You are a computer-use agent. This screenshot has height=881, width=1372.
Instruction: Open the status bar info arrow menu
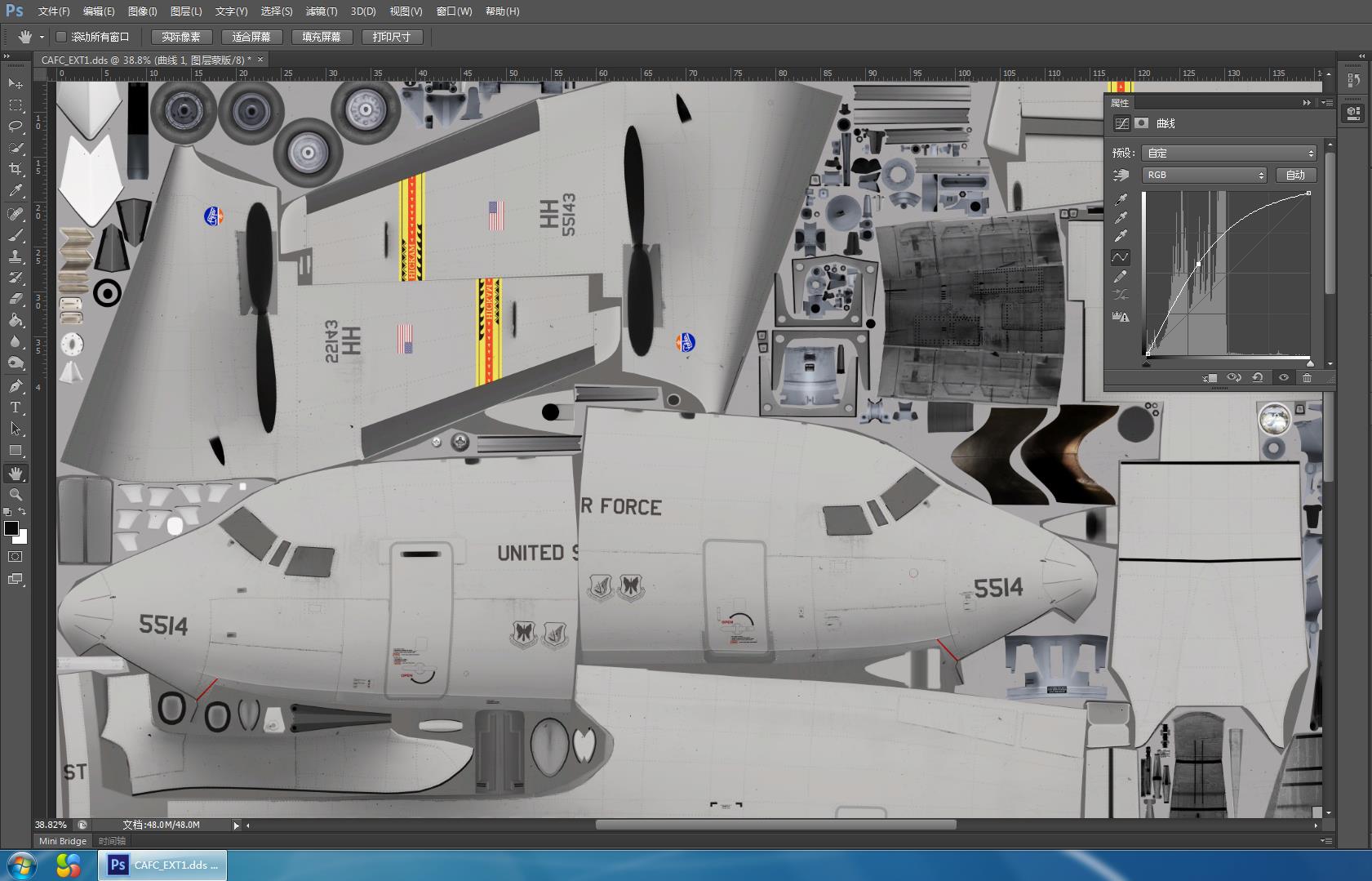tap(237, 825)
